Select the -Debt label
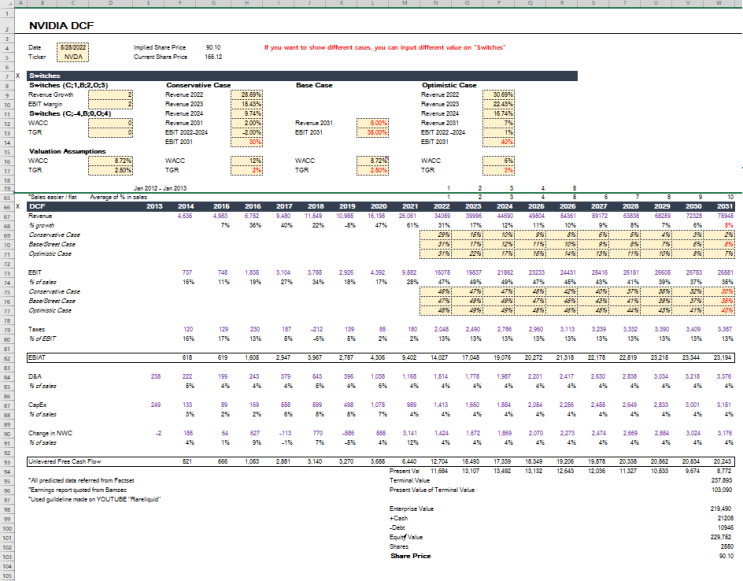The image size is (743, 581). [x=397, y=528]
